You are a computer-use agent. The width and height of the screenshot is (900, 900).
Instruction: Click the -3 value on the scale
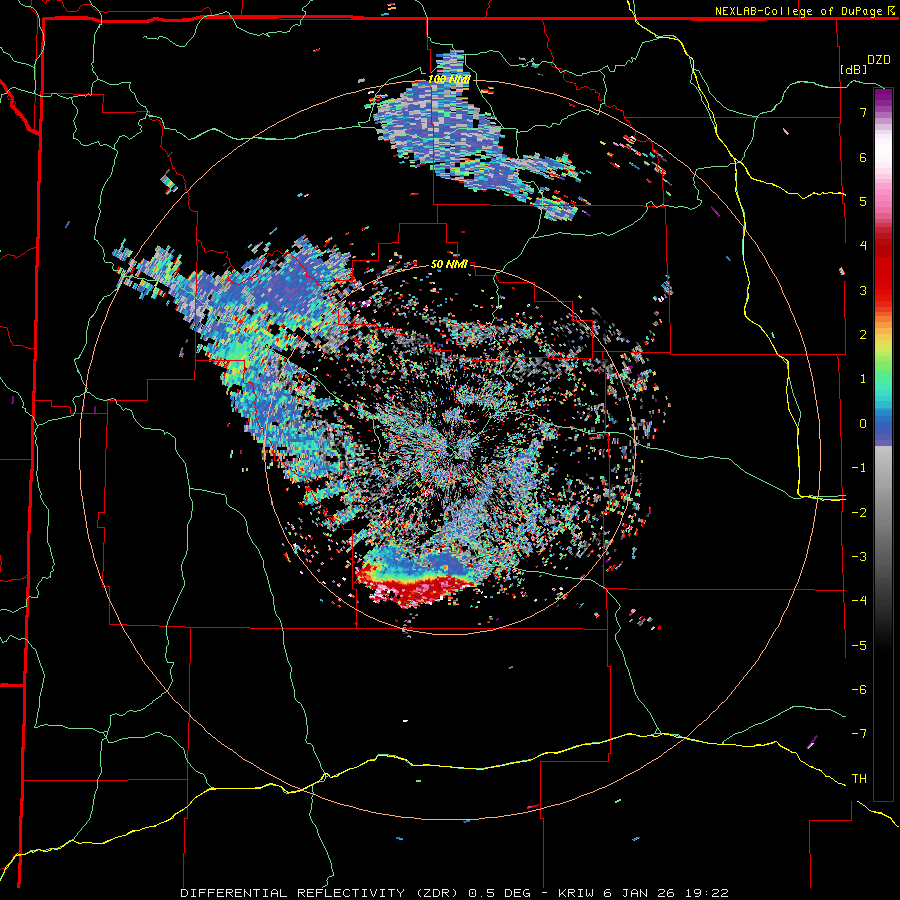[859, 557]
